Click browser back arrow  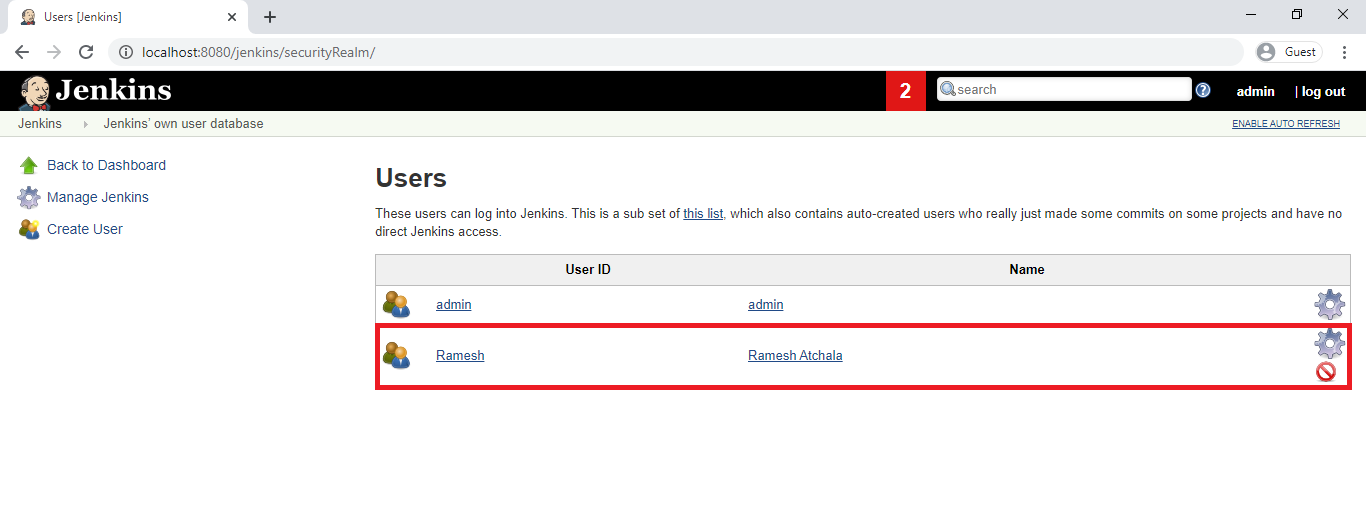(x=22, y=52)
